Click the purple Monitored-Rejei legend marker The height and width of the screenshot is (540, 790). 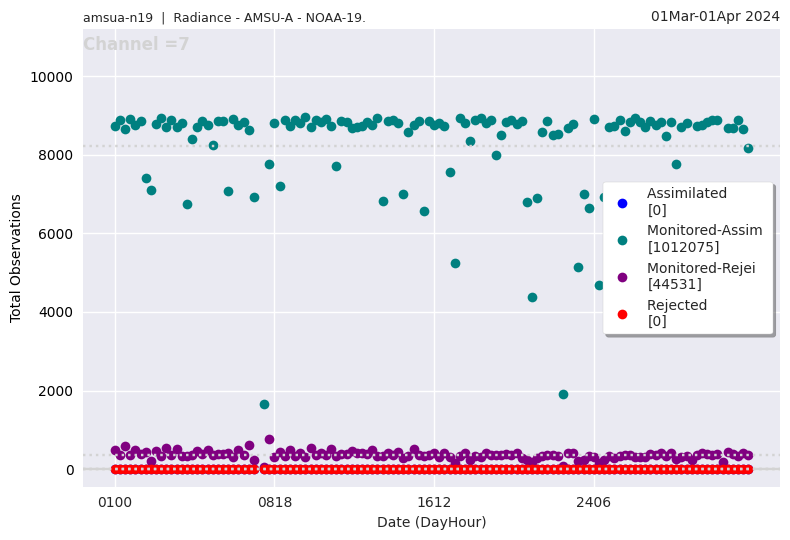pyautogui.click(x=622, y=277)
